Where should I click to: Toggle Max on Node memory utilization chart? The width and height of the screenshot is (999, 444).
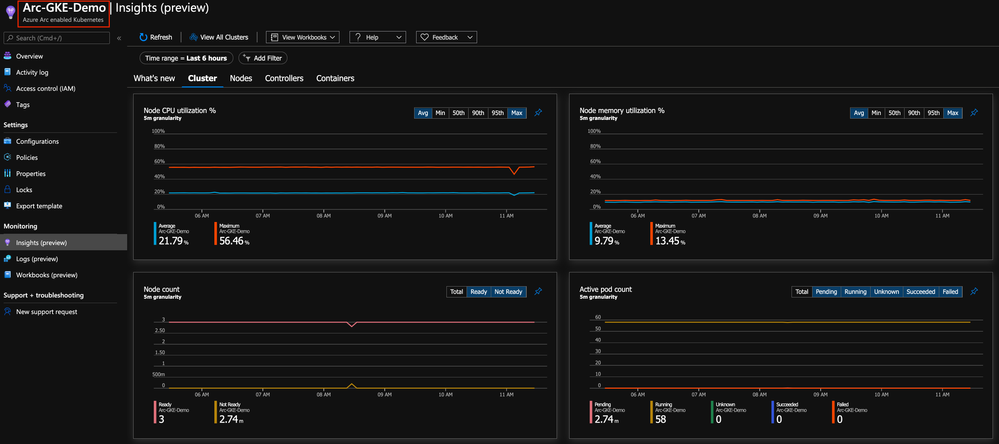[953, 113]
